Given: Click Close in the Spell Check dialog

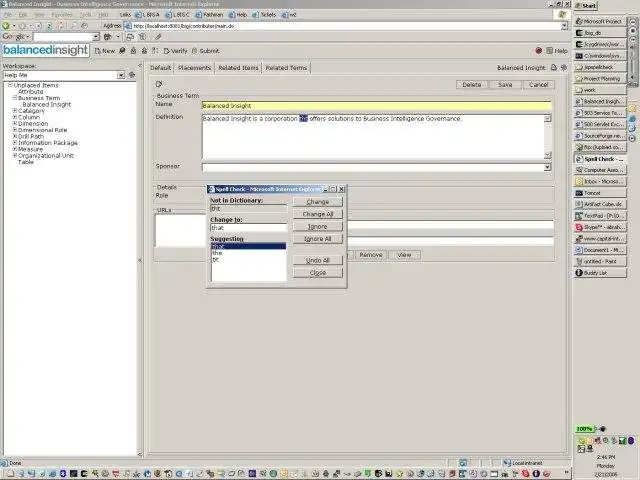Looking at the screenshot, I should [318, 272].
